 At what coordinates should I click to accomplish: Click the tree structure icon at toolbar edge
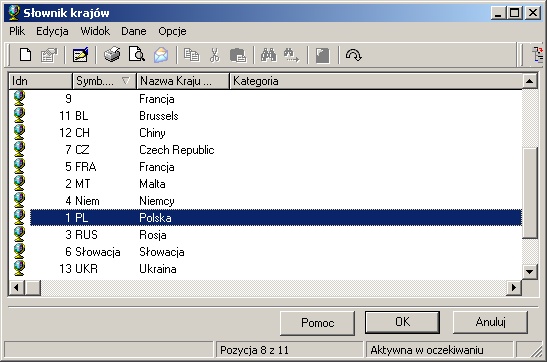(x=539, y=55)
